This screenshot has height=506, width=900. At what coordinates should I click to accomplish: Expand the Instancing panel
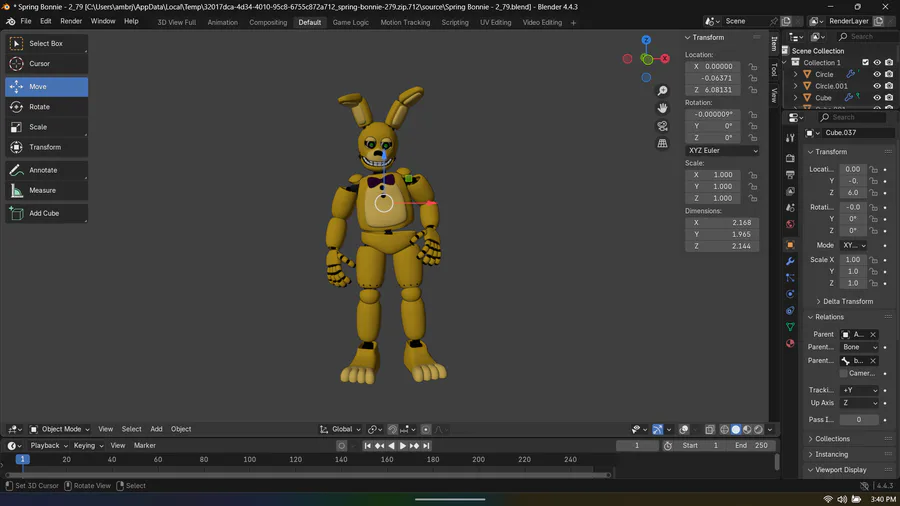(831, 454)
